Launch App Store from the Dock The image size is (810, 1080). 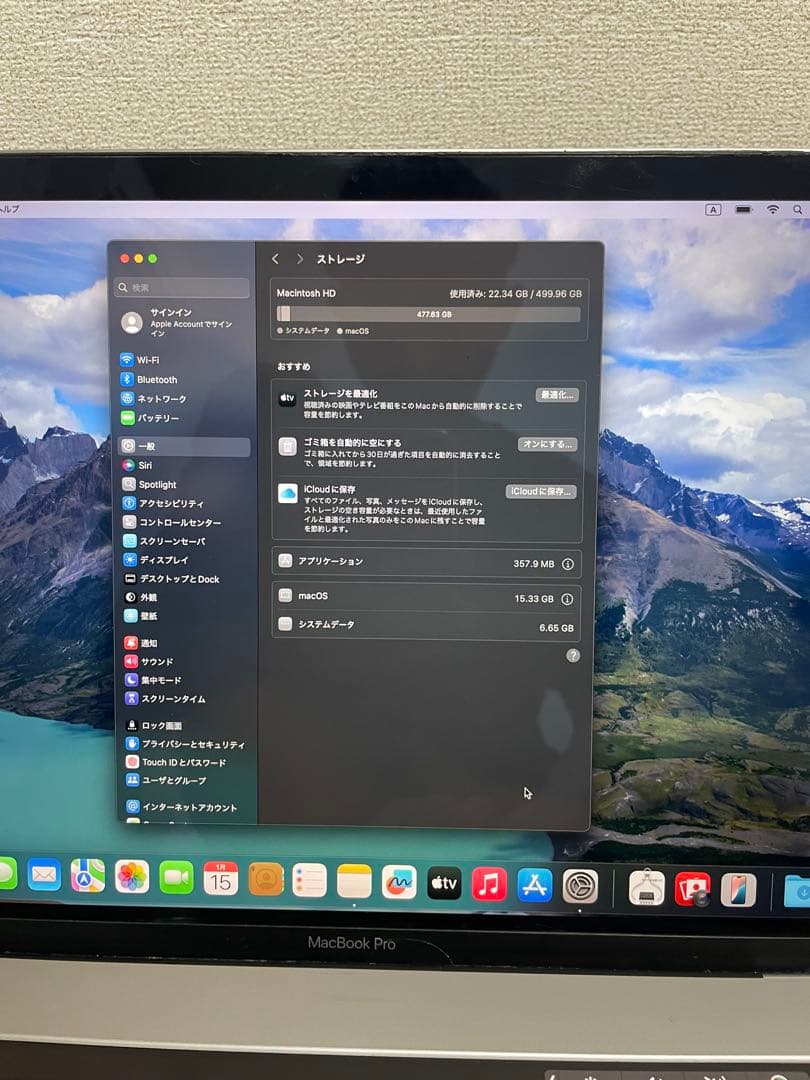click(535, 884)
